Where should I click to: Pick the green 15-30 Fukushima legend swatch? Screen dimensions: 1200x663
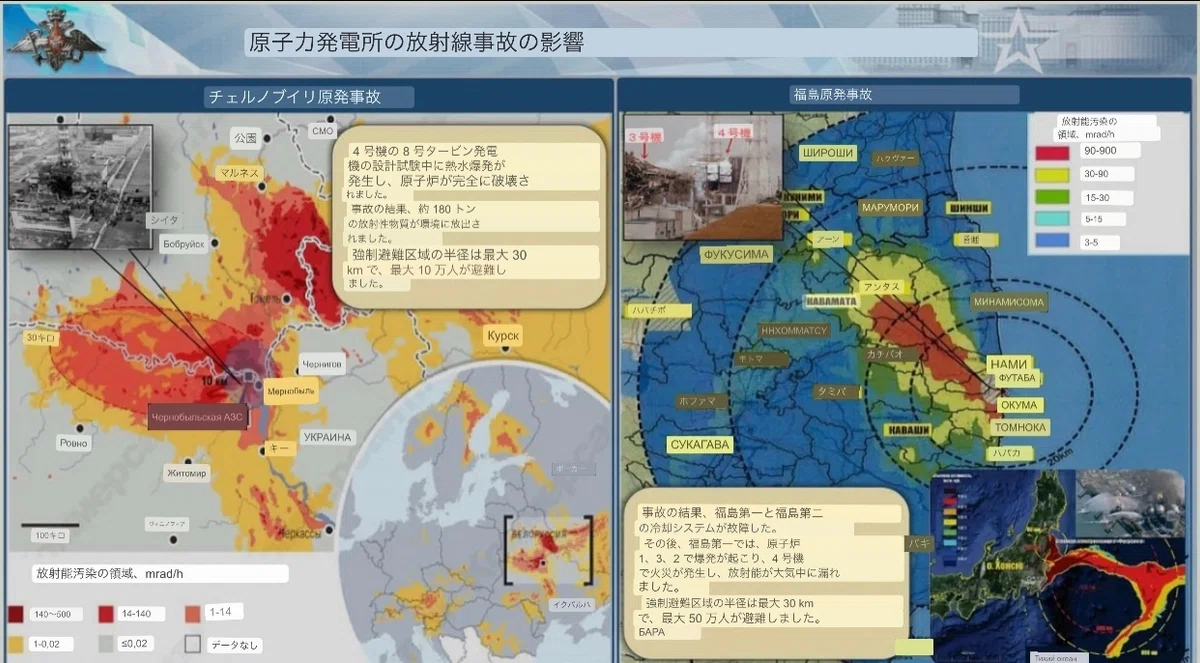1052,197
